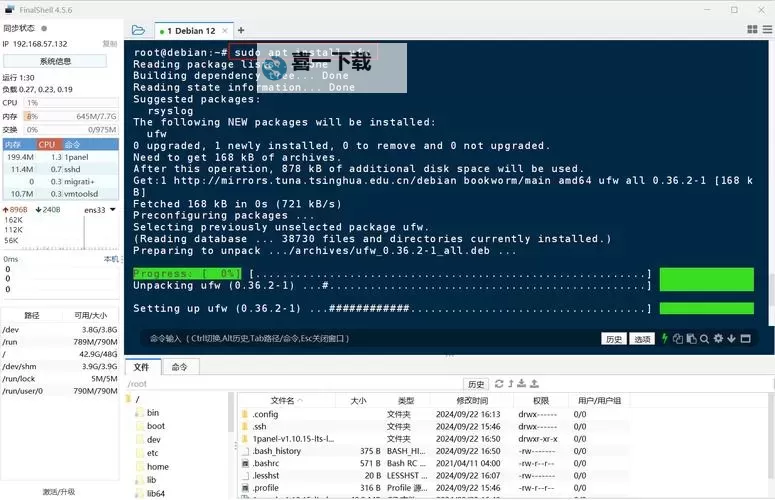Select etc folder in directory tree
Viewport: 775px width, 500px height.
153,453
